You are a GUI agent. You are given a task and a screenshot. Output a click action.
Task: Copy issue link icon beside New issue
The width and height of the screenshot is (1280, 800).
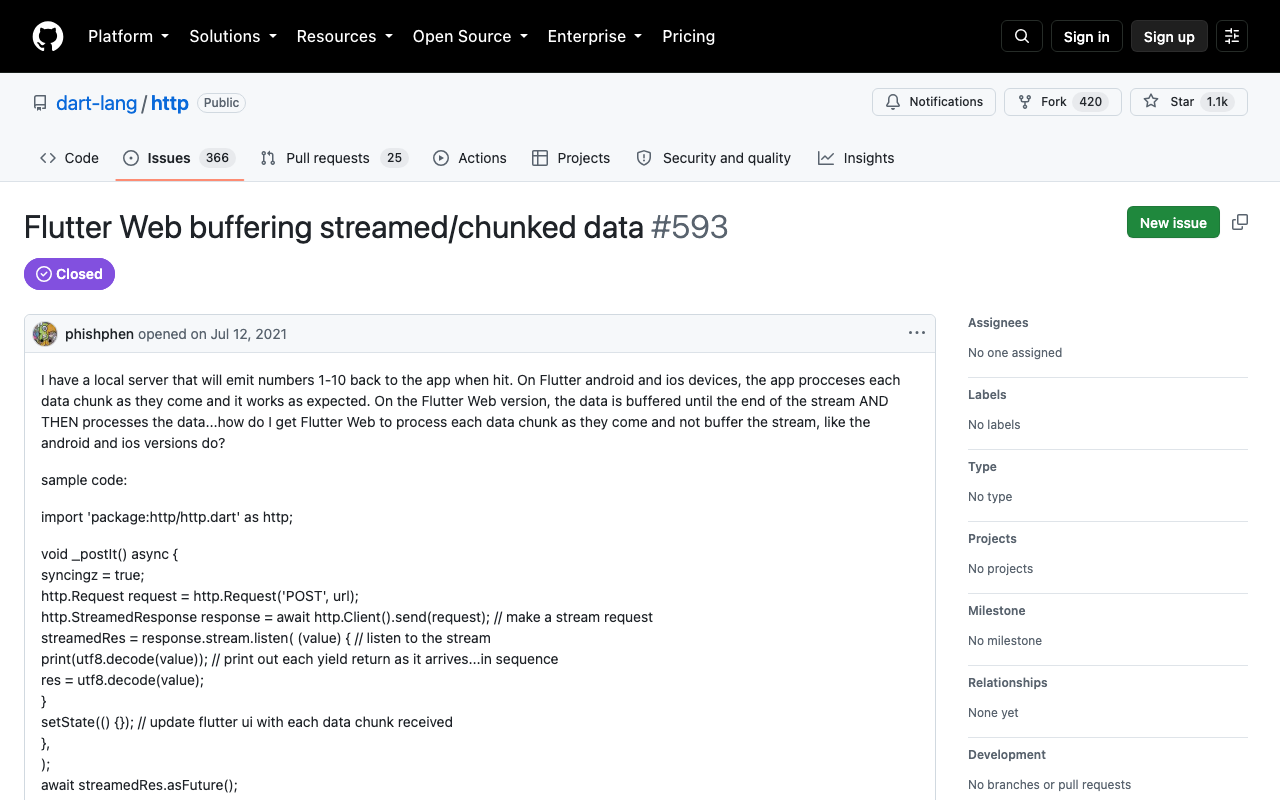click(1240, 222)
